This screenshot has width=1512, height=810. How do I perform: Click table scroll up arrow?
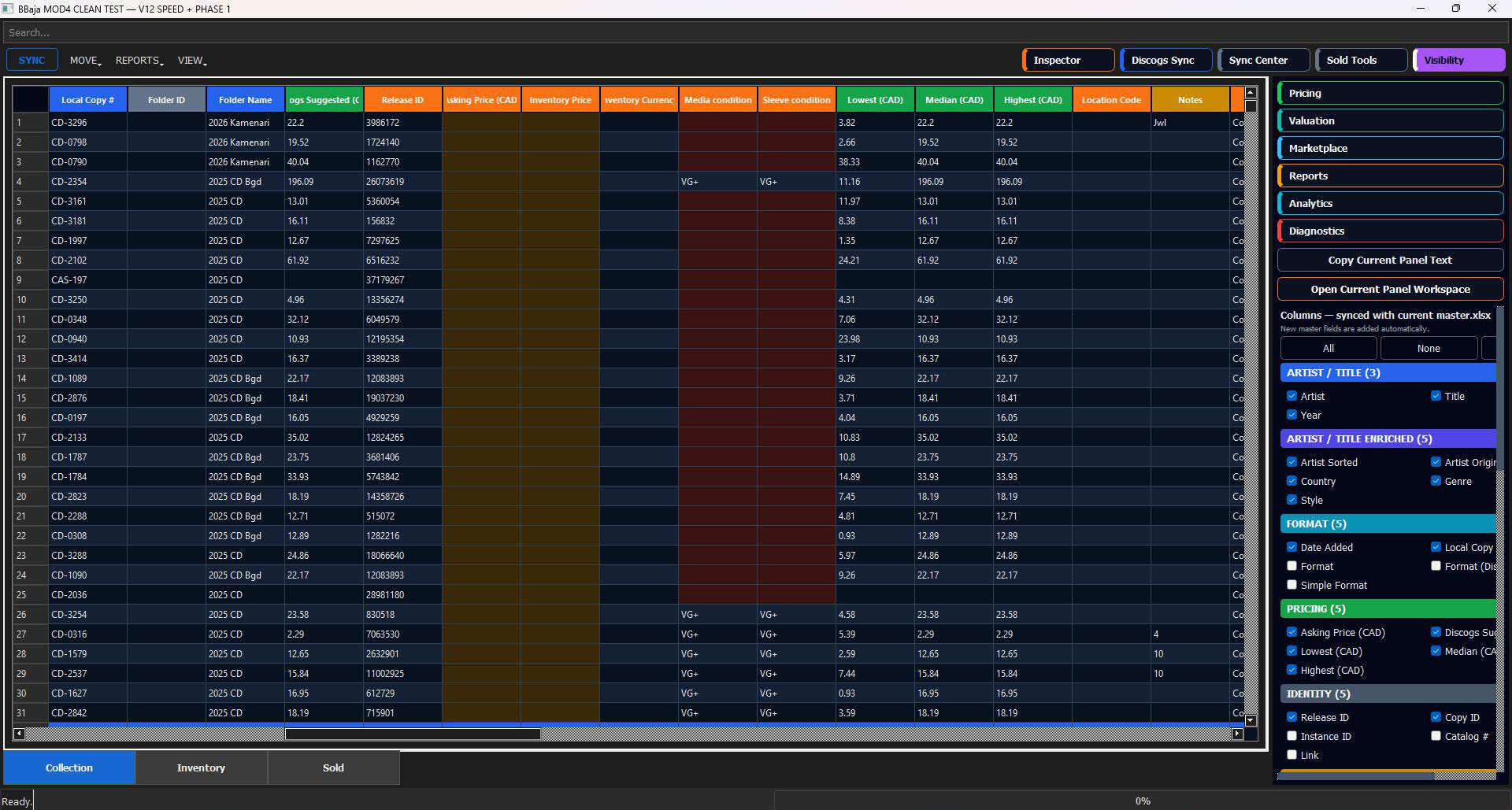pyautogui.click(x=1251, y=93)
